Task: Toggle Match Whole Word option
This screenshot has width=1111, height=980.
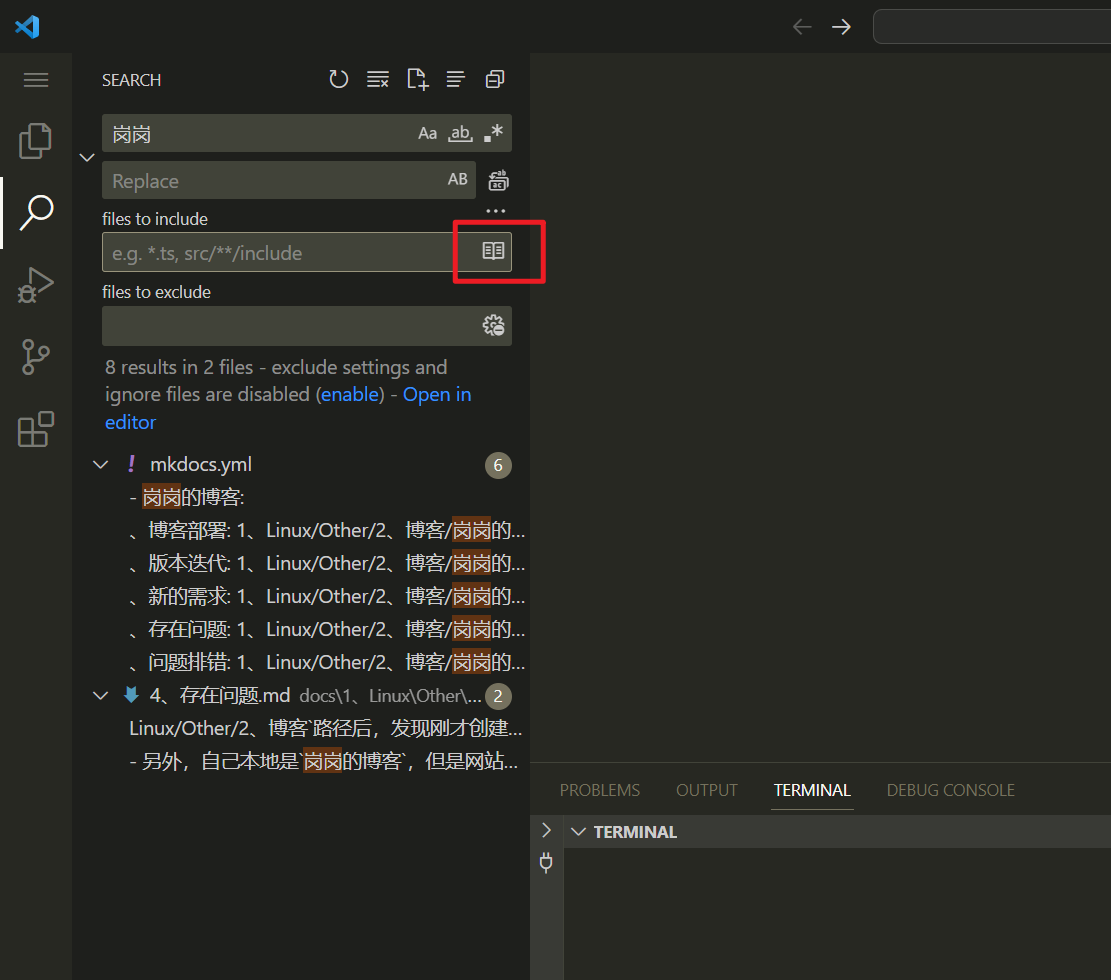Action: pyautogui.click(x=460, y=133)
